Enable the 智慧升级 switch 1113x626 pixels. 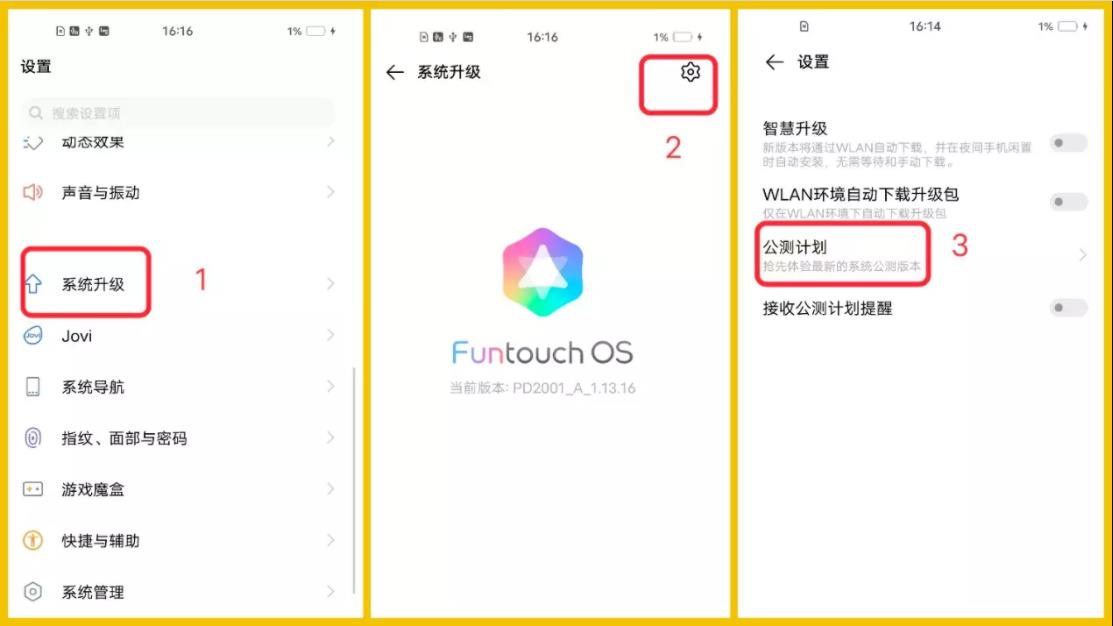pos(1068,143)
